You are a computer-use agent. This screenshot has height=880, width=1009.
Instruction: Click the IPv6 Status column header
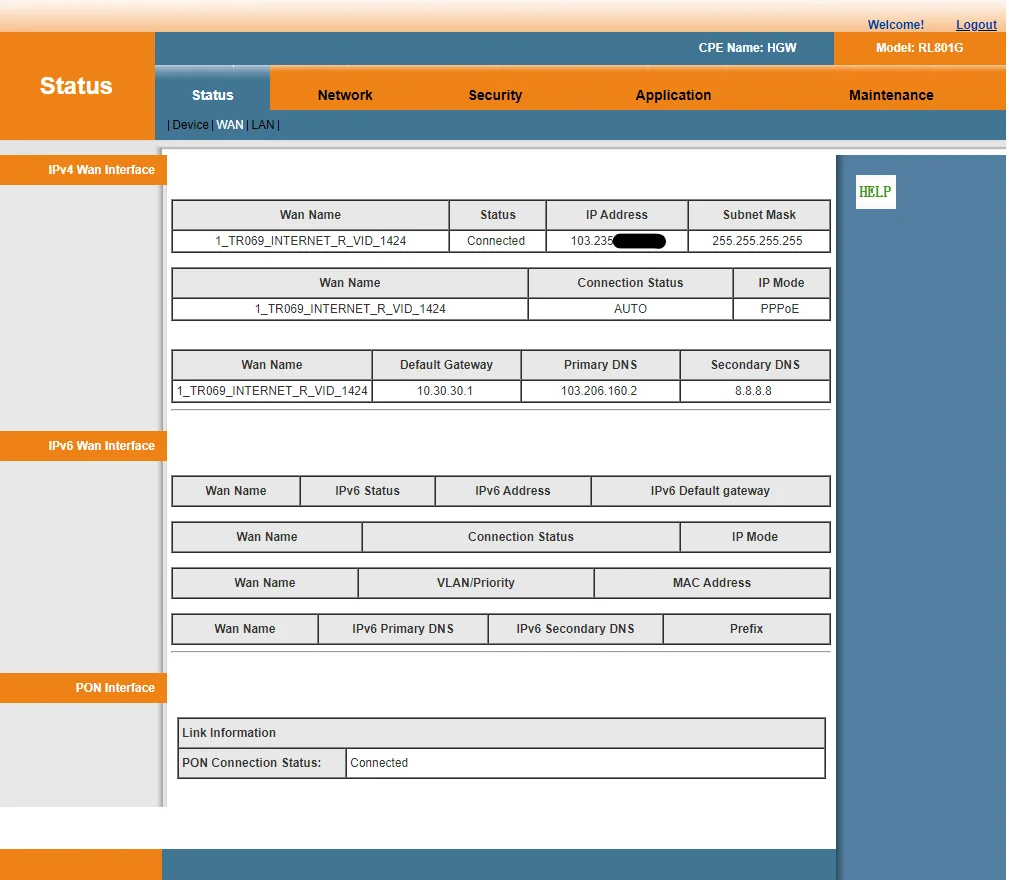[x=367, y=491]
